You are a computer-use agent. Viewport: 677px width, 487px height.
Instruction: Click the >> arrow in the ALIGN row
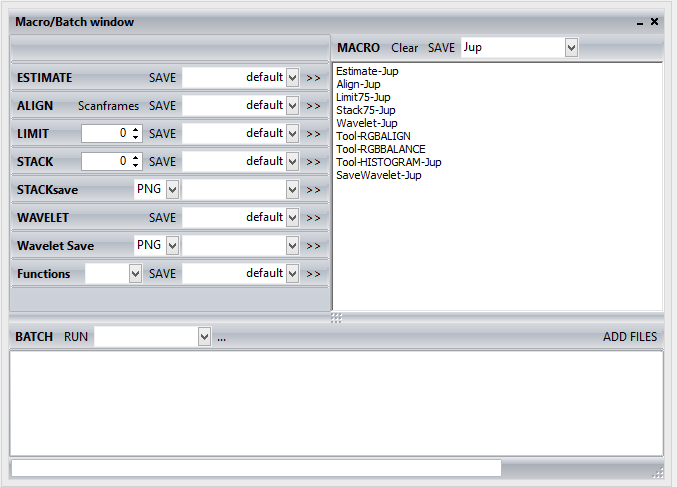[313, 106]
